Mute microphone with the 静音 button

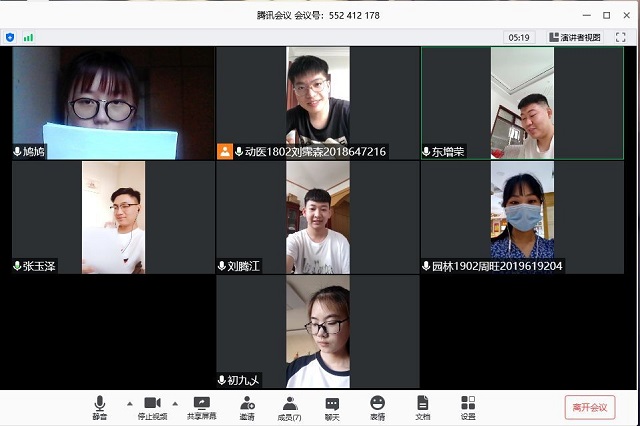pyautogui.click(x=99, y=408)
